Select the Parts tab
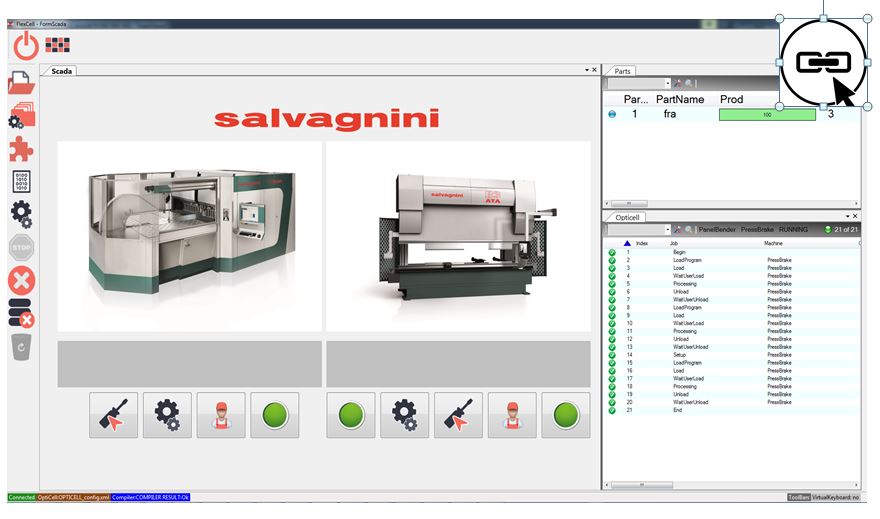The image size is (880, 519). 622,71
